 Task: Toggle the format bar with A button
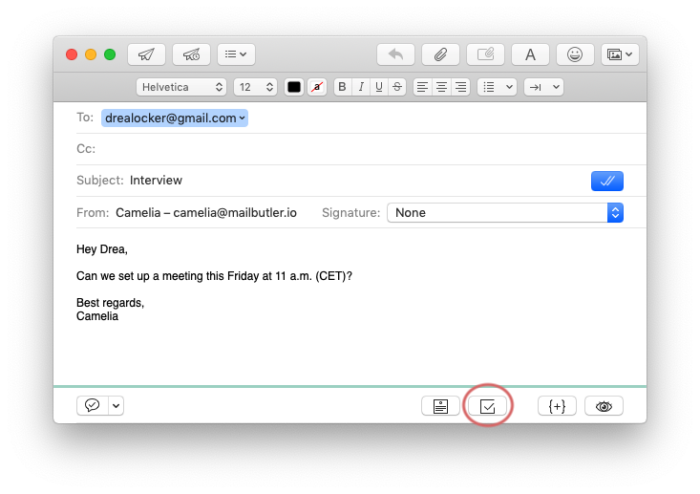click(x=530, y=54)
